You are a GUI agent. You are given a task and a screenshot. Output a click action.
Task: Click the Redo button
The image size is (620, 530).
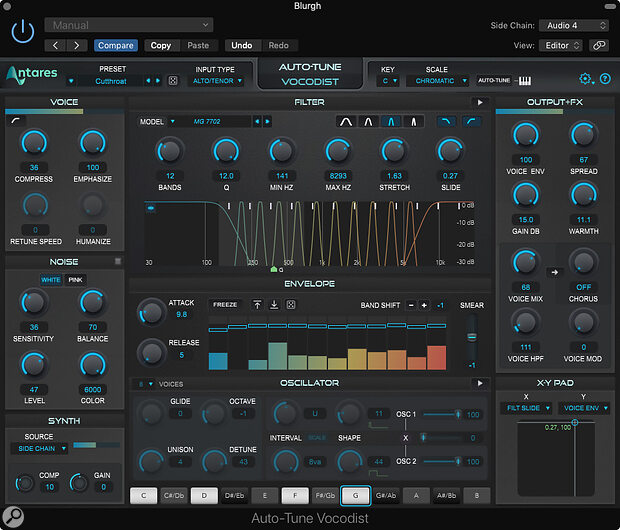279,45
